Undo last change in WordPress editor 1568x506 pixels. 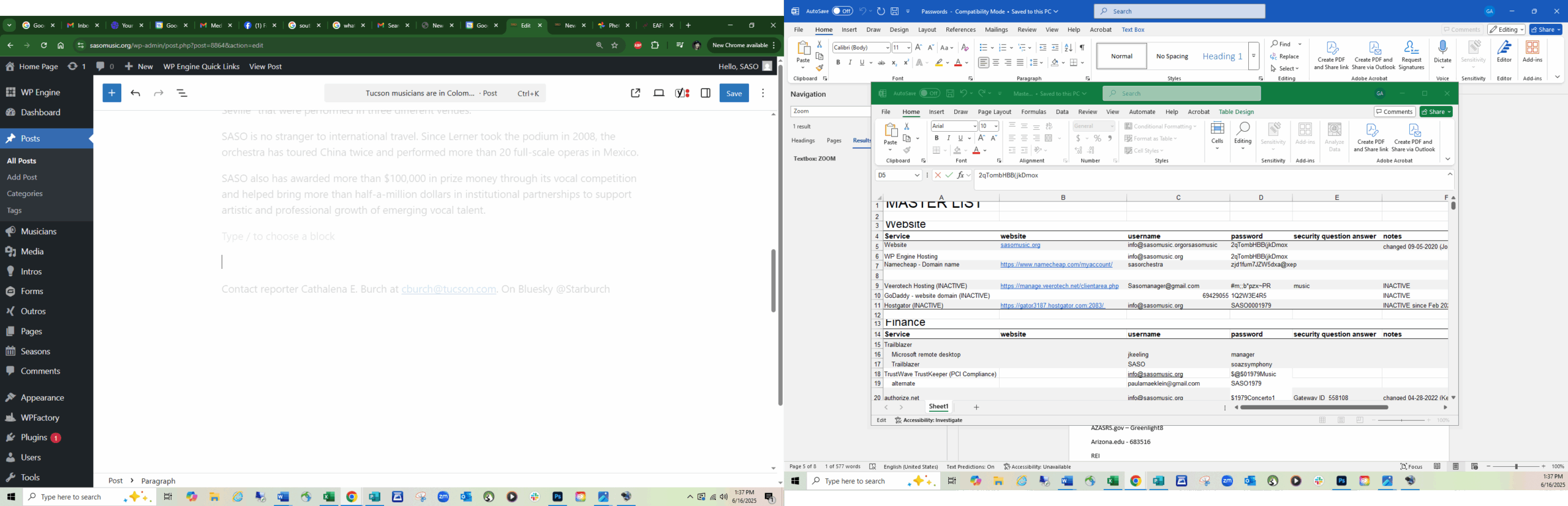coord(135,93)
